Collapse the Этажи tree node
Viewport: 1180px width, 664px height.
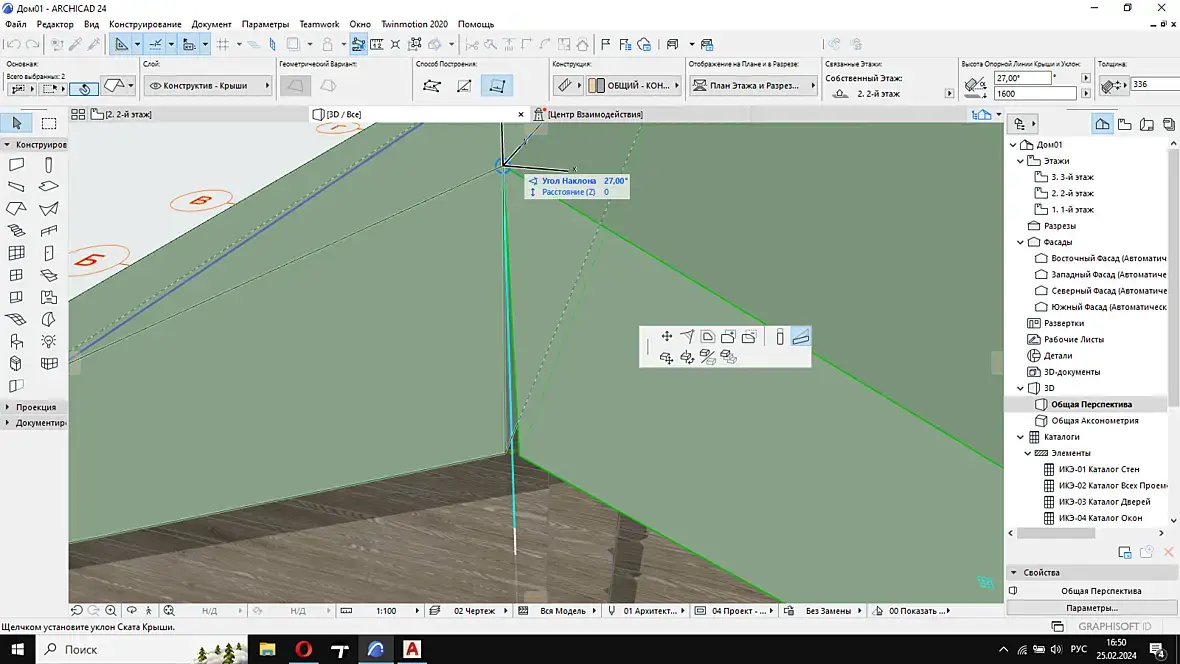click(1020, 161)
